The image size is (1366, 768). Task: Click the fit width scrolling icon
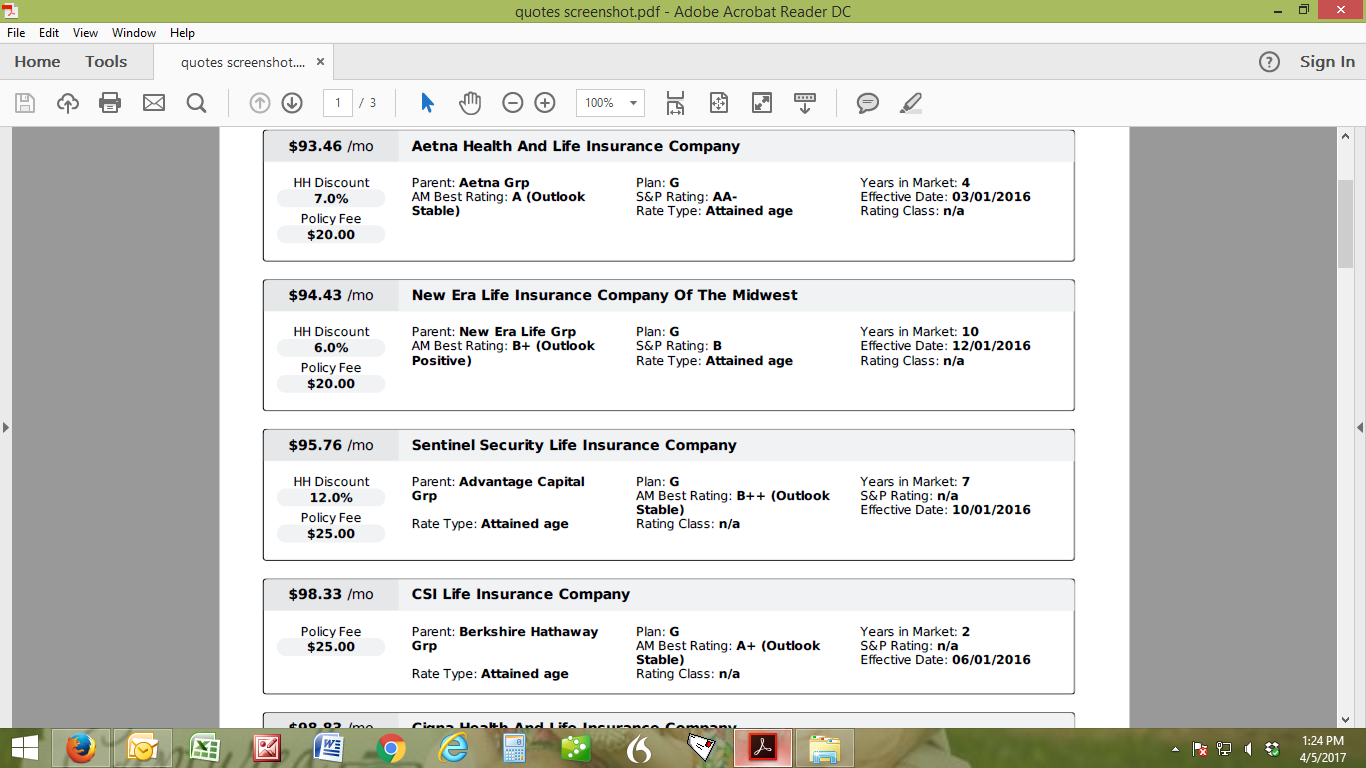coord(675,102)
